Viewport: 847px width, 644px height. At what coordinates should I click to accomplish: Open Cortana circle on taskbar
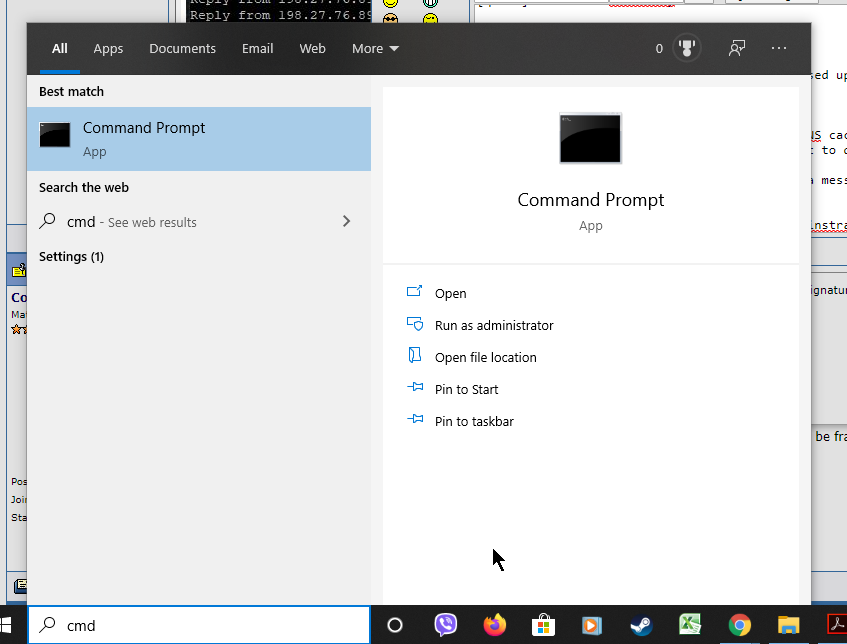[x=395, y=625]
